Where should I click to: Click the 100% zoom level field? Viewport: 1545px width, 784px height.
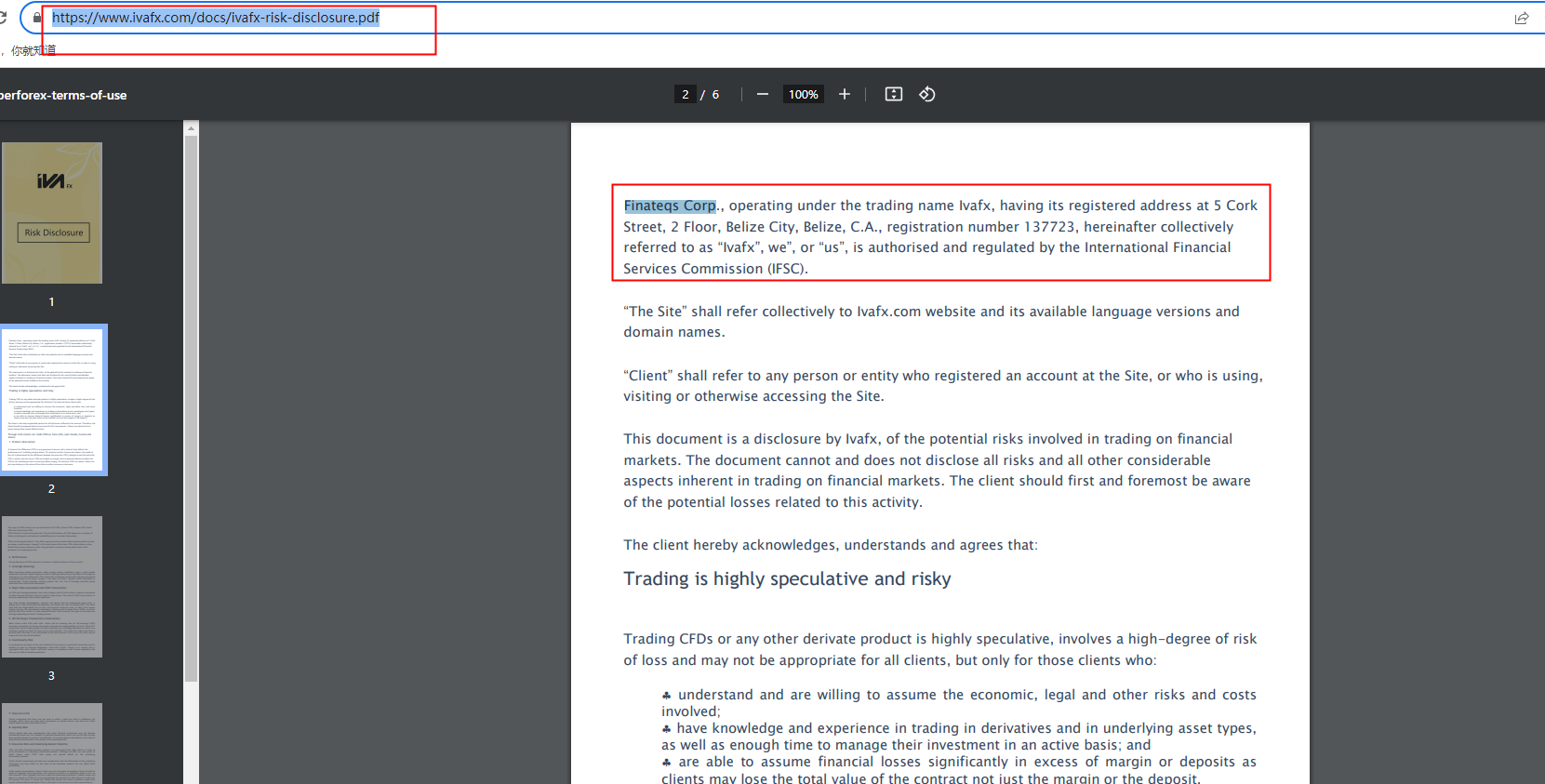(804, 94)
